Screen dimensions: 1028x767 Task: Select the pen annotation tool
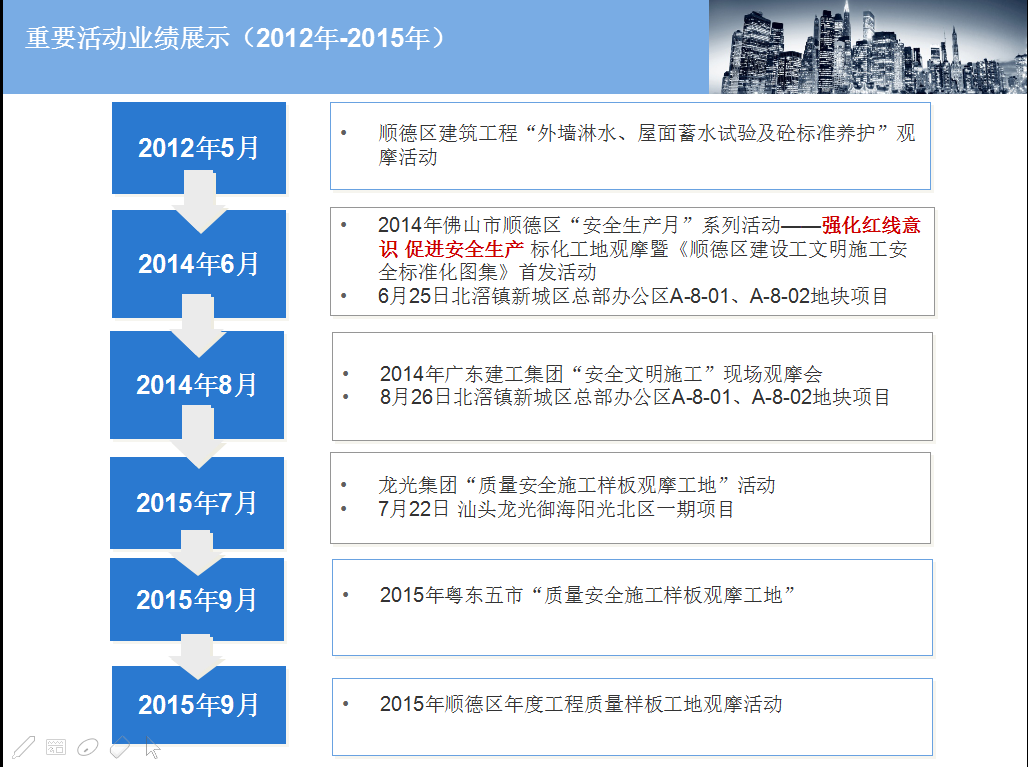point(24,746)
